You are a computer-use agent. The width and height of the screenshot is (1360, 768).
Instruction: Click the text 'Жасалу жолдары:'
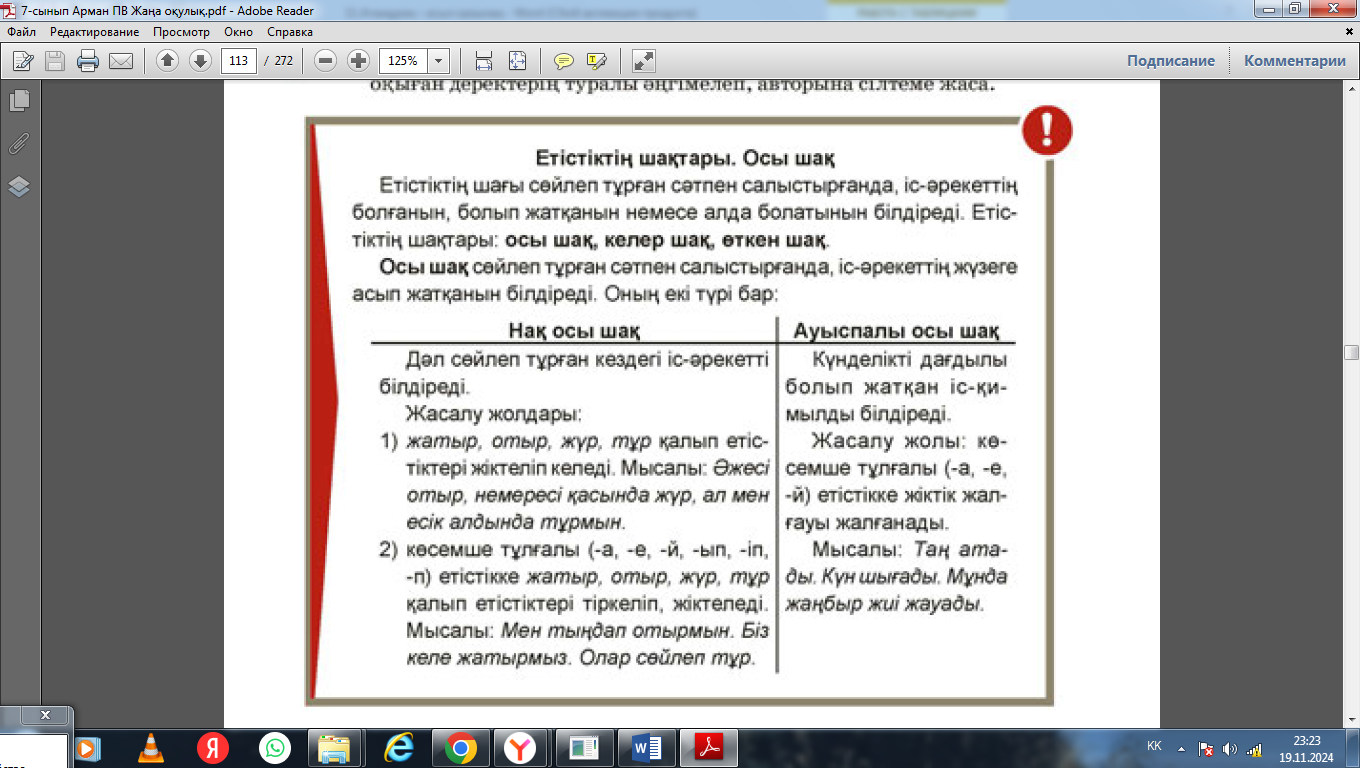[493, 413]
